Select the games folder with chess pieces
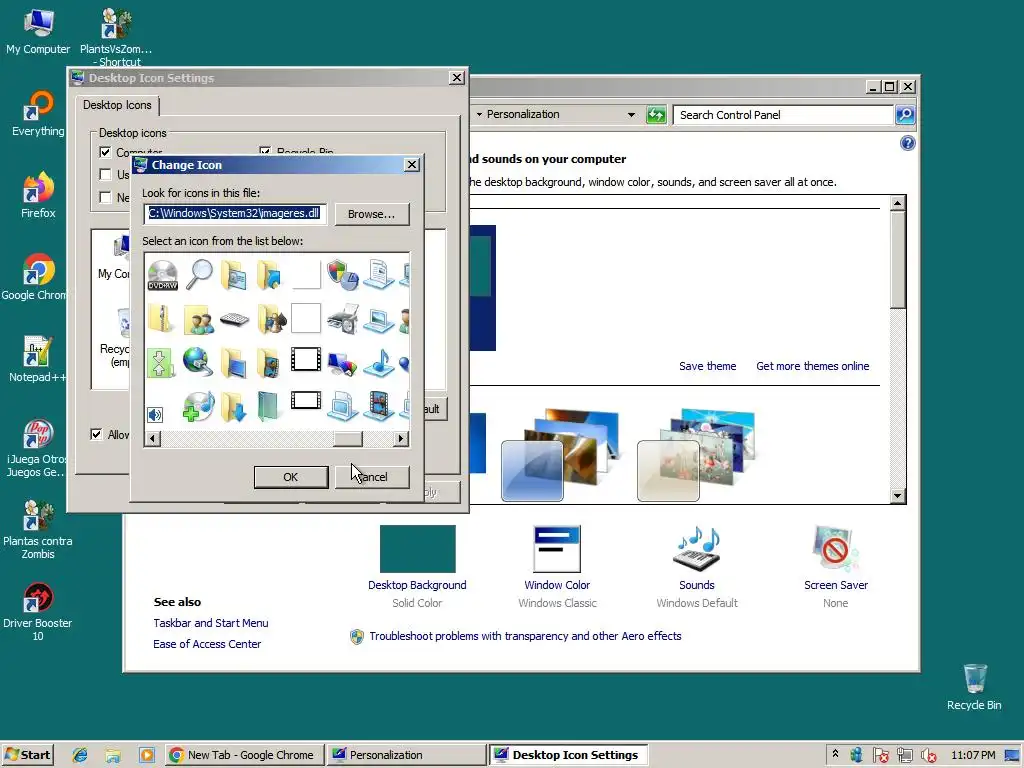 (270, 319)
